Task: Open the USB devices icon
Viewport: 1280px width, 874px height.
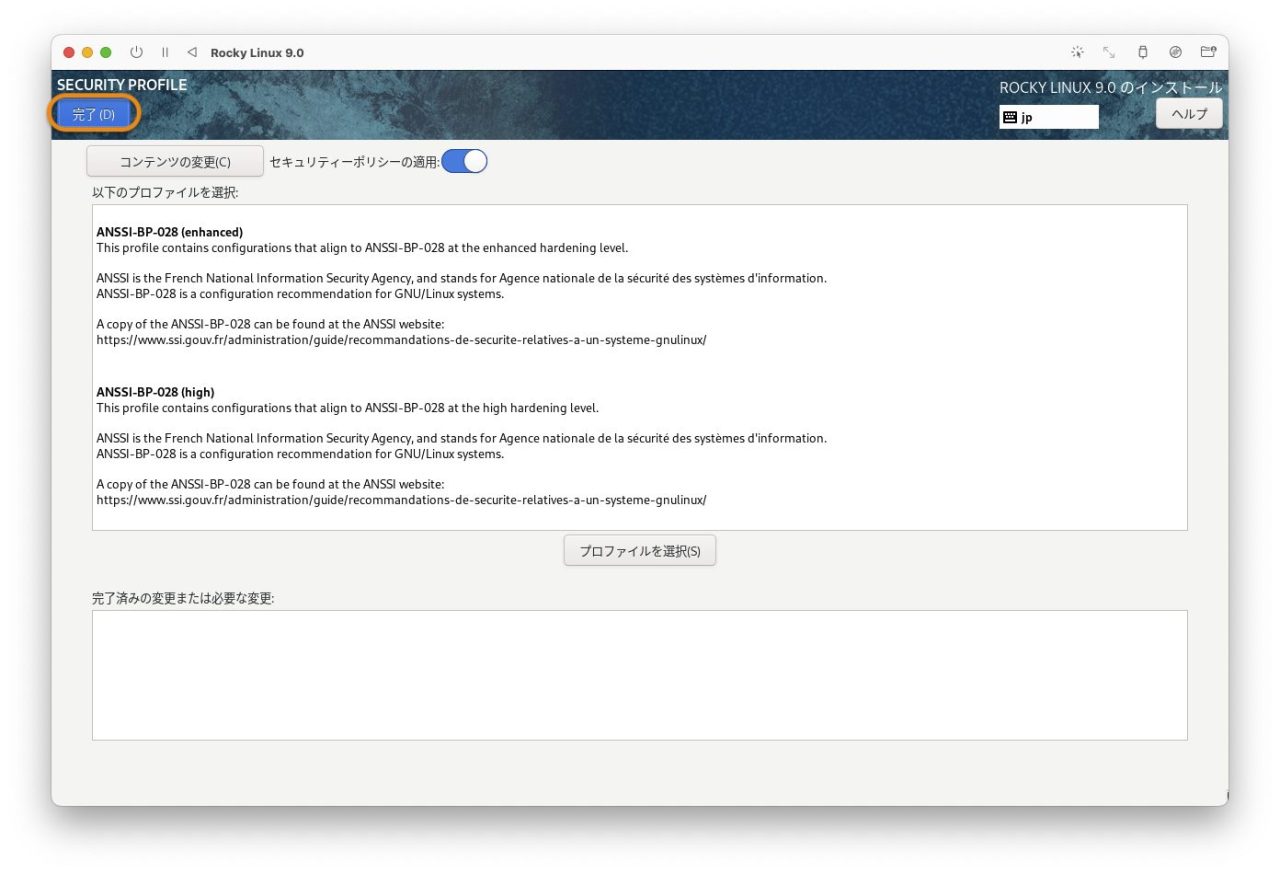Action: pyautogui.click(x=1141, y=51)
